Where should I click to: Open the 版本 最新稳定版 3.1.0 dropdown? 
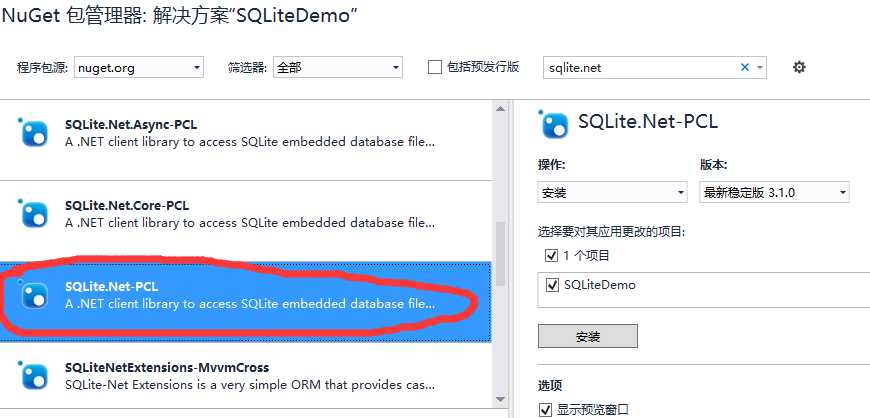[x=774, y=192]
